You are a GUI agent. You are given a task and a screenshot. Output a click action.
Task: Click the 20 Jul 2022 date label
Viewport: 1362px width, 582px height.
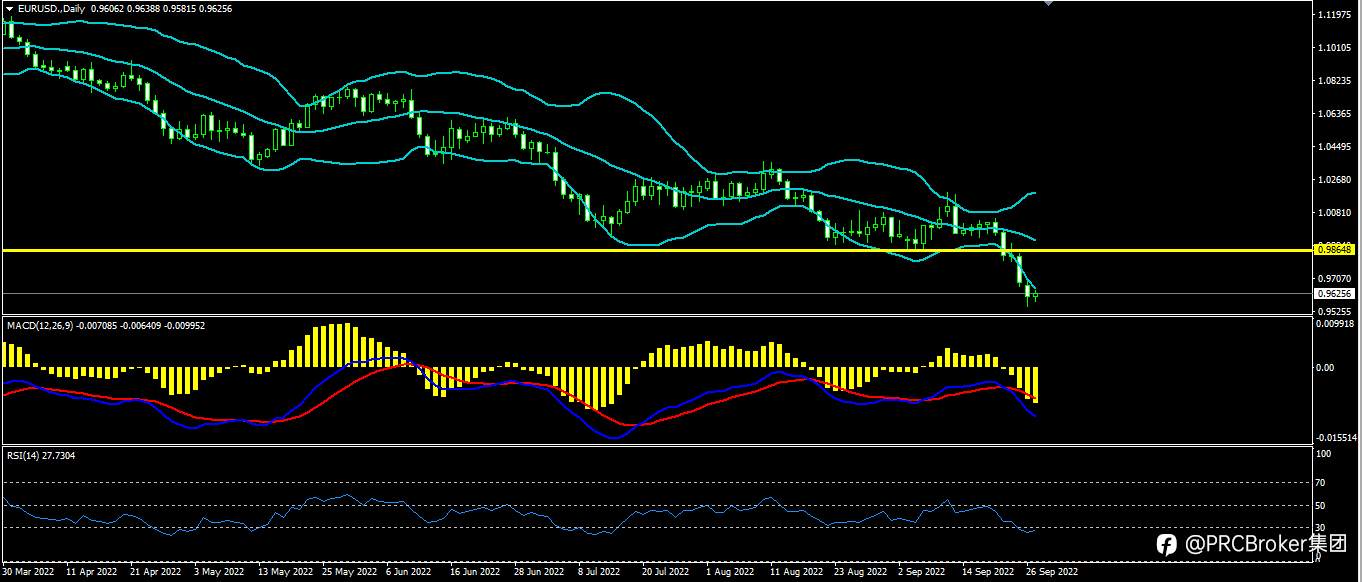click(x=665, y=573)
